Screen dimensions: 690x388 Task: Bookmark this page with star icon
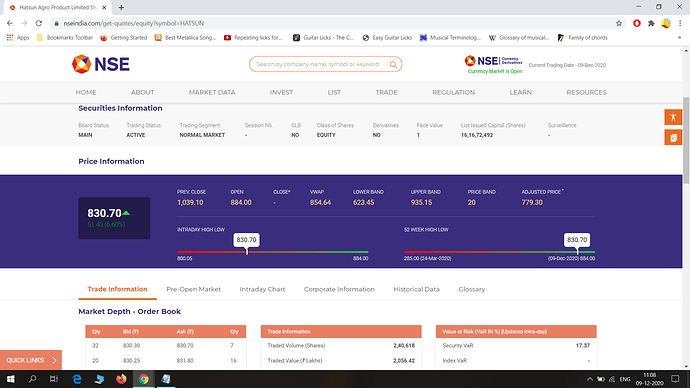[619, 23]
